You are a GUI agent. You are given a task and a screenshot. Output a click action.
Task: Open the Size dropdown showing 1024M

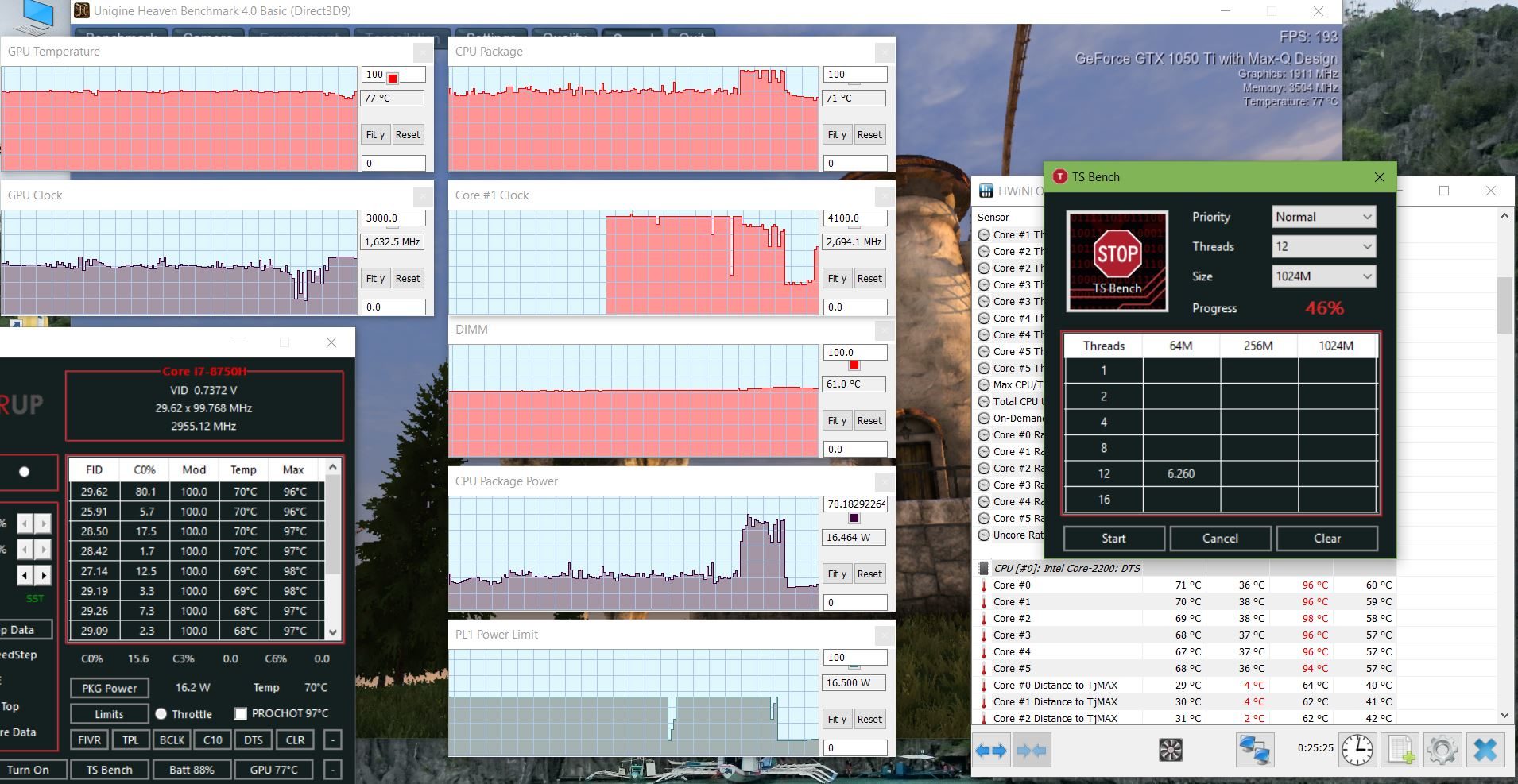point(1323,276)
